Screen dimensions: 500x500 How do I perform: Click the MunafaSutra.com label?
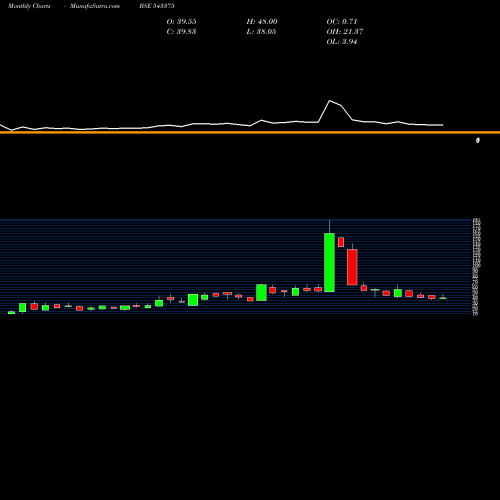point(95,6)
